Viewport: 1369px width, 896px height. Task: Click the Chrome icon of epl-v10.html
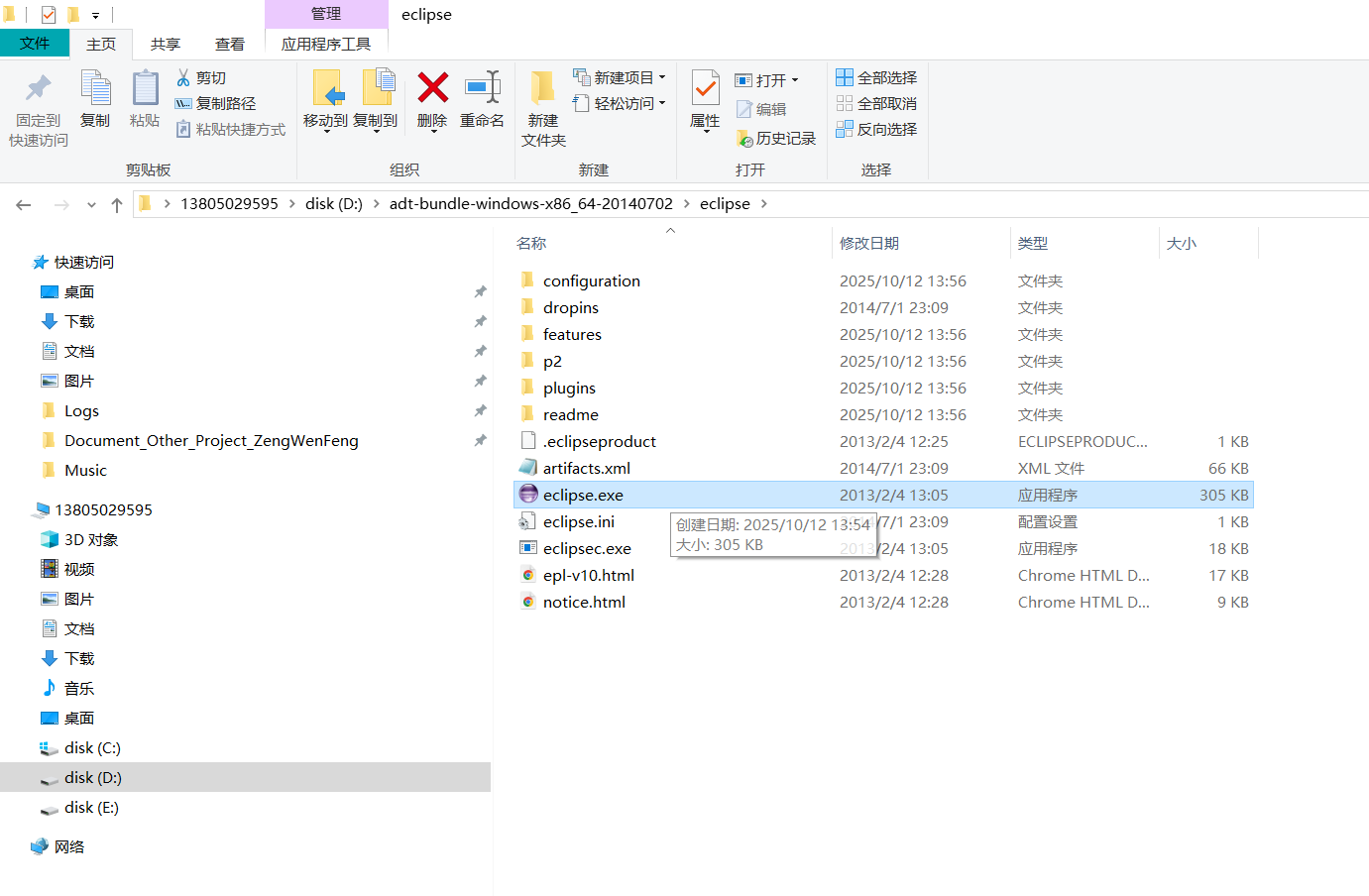point(528,574)
